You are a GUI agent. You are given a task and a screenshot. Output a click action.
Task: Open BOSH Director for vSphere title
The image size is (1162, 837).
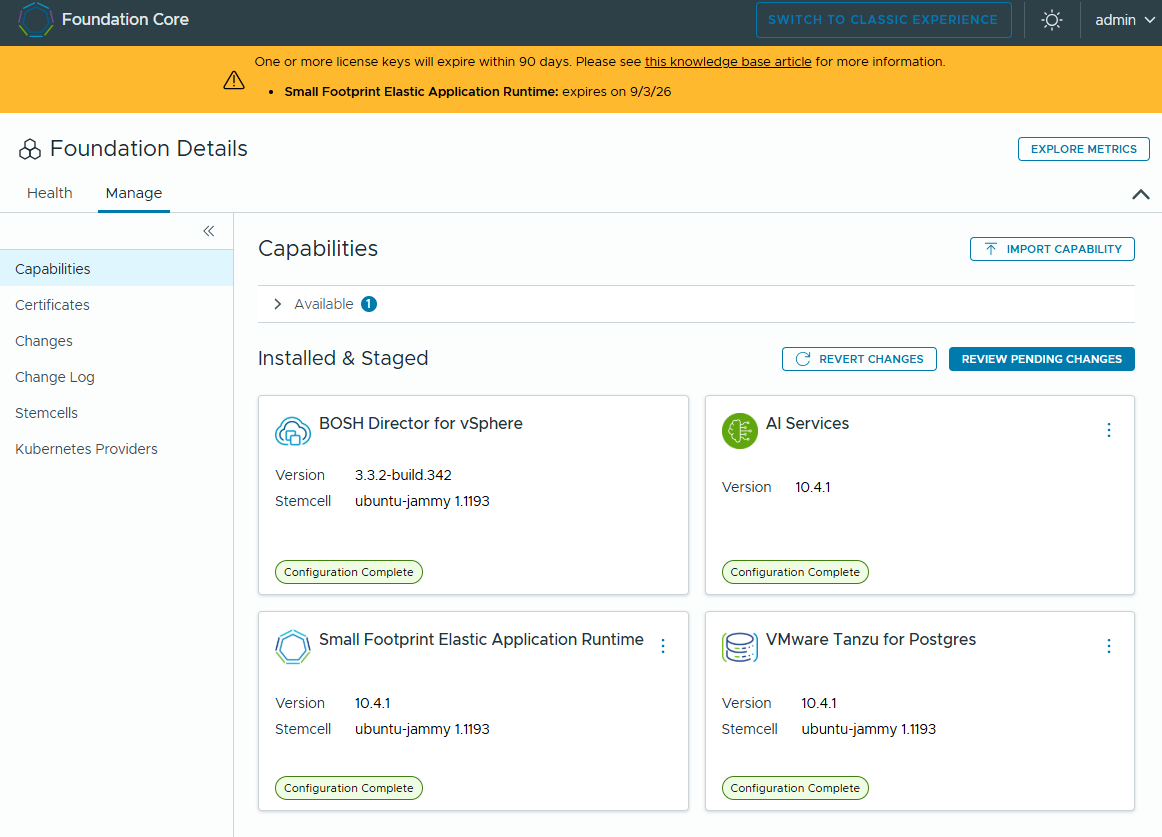click(420, 423)
